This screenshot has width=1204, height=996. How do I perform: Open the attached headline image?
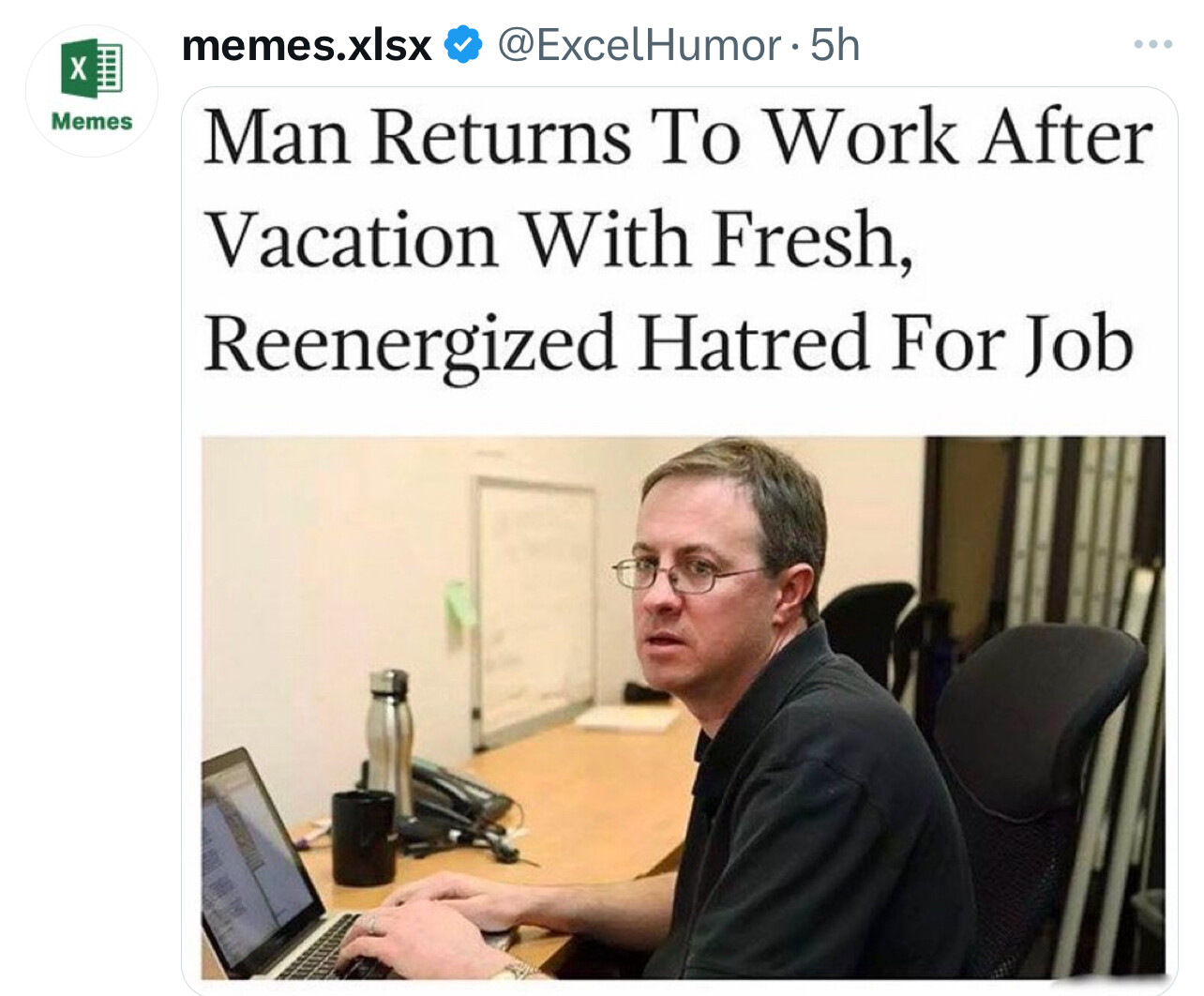pos(679,540)
